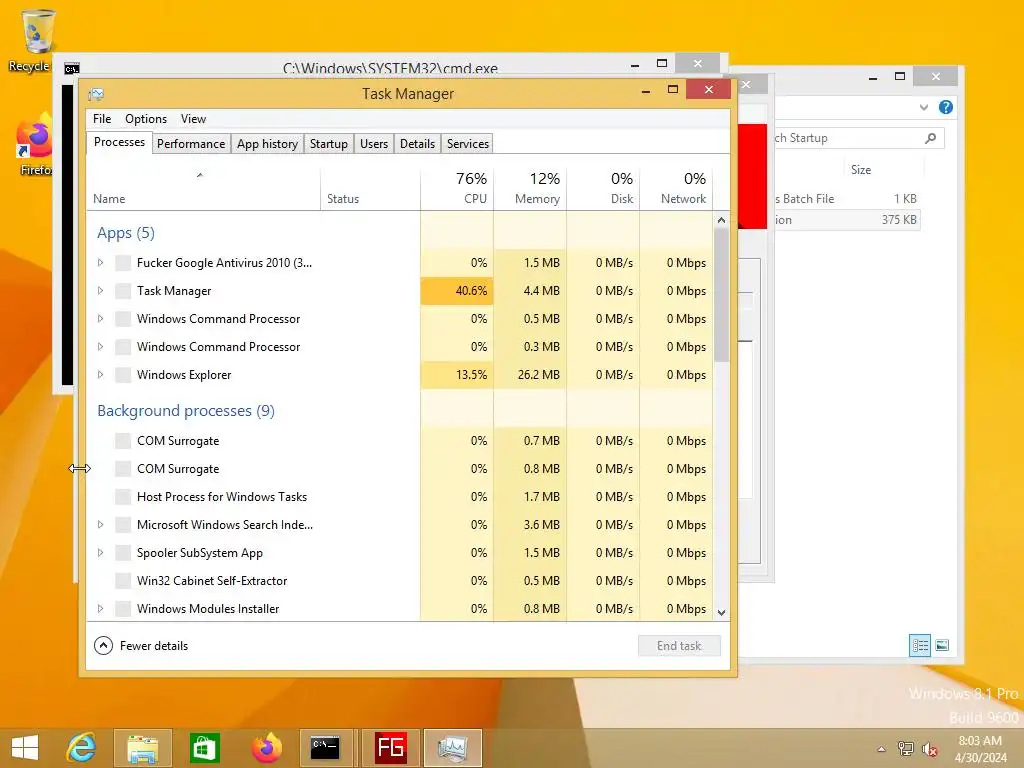Click icon next to Fucker Google Antivirus 2010

click(123, 263)
